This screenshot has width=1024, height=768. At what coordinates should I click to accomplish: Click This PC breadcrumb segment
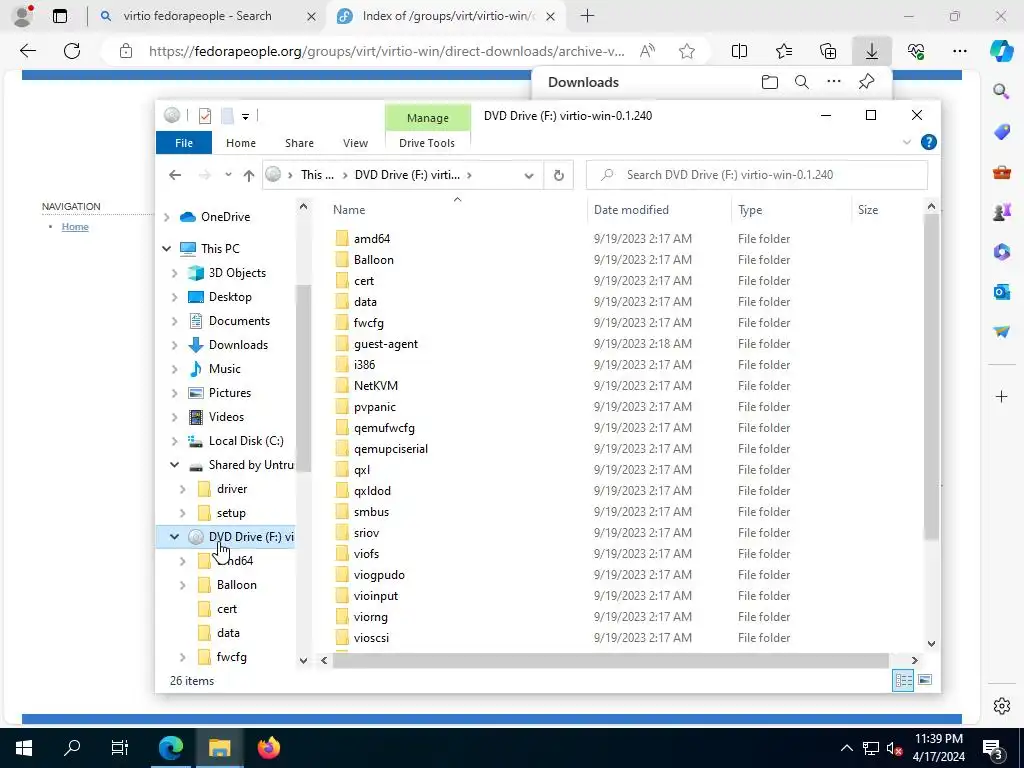317,175
